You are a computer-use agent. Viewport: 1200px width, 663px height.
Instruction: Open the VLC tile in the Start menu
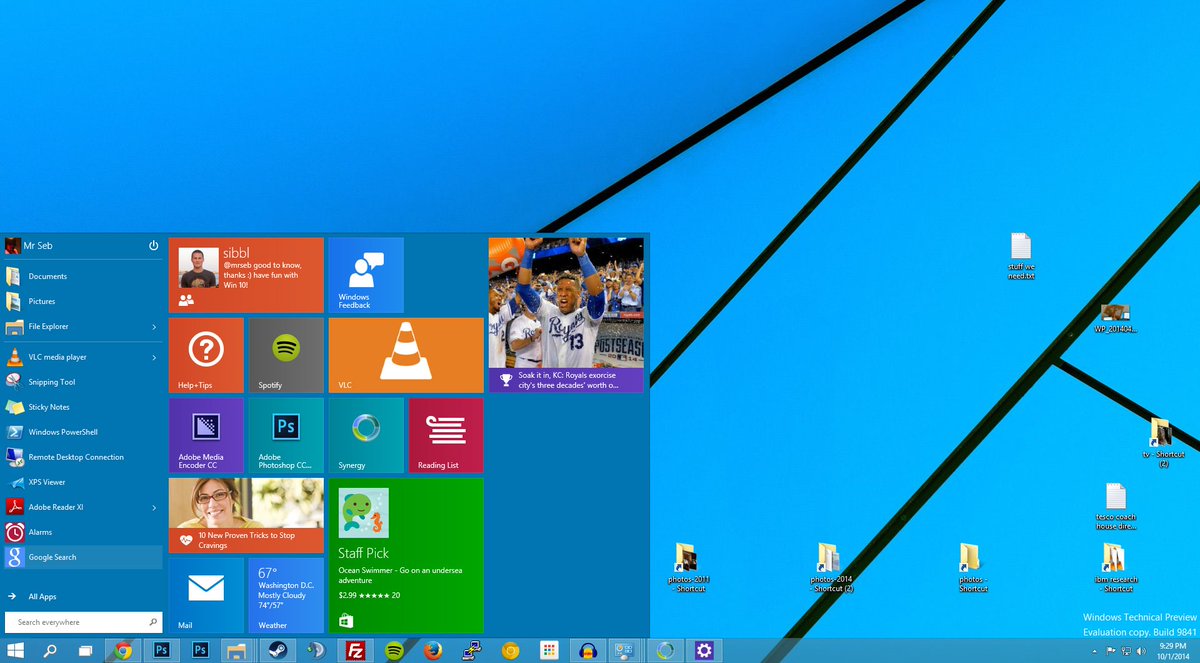point(405,355)
